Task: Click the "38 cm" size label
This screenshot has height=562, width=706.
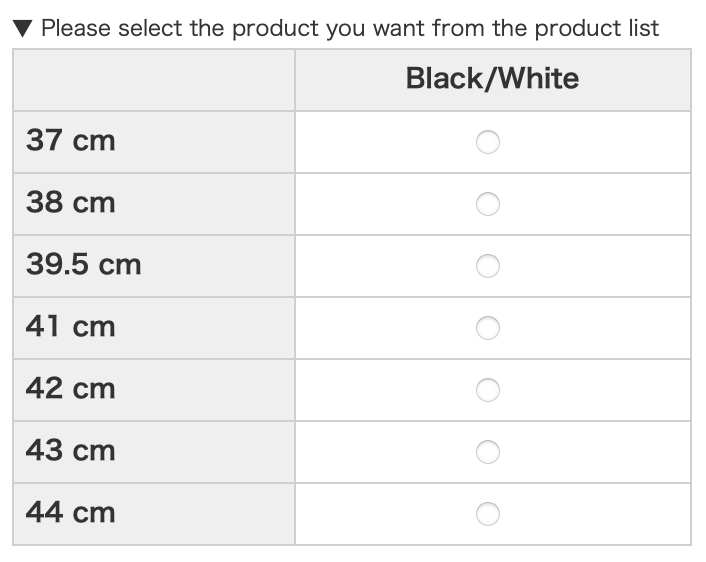Action: point(71,203)
